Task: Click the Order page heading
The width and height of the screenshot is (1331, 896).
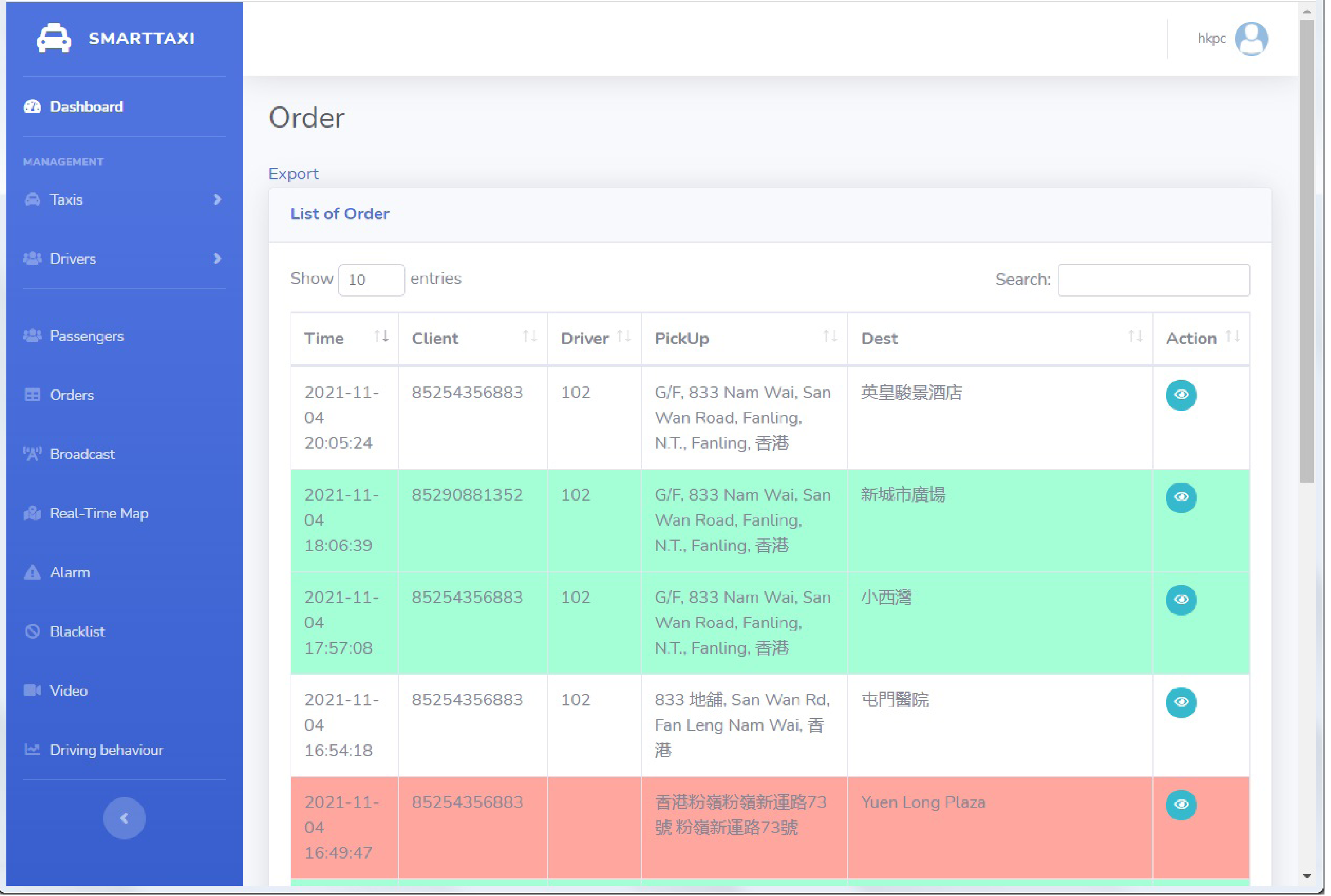Action: 307,118
